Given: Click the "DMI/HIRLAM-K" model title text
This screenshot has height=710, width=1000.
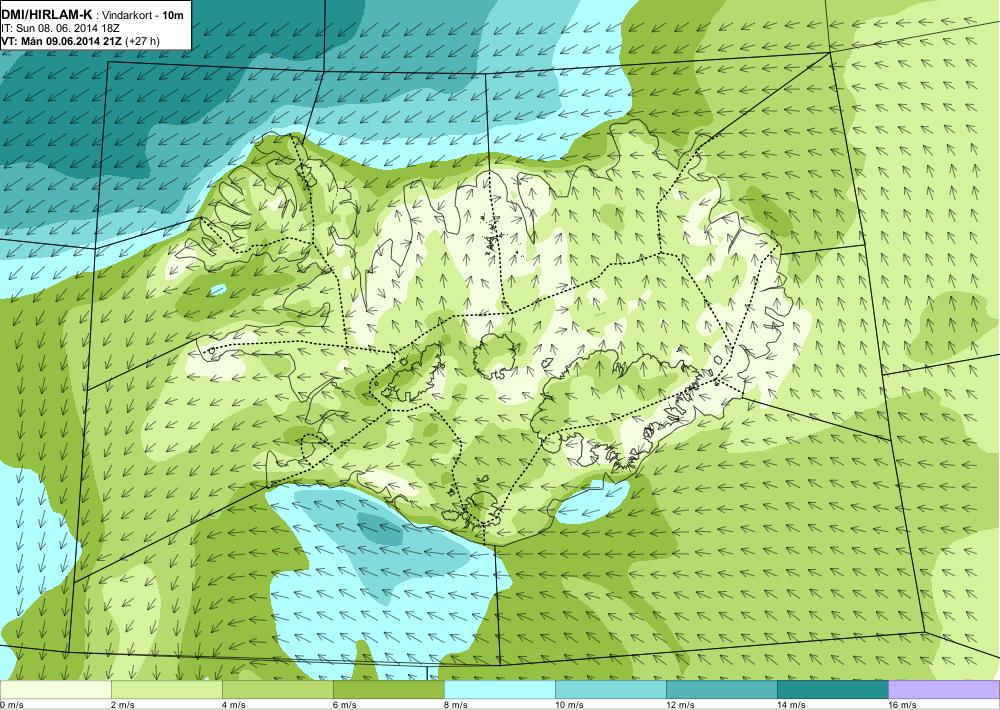Looking at the screenshot, I should point(47,15).
